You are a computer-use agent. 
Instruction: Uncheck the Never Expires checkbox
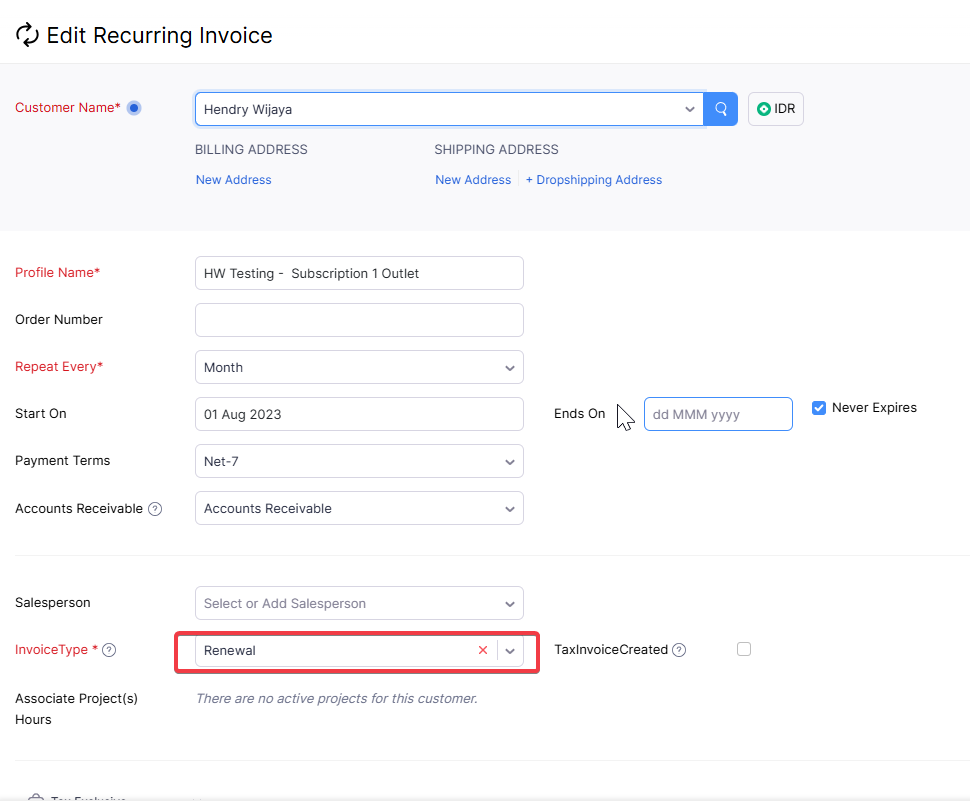[x=818, y=408]
